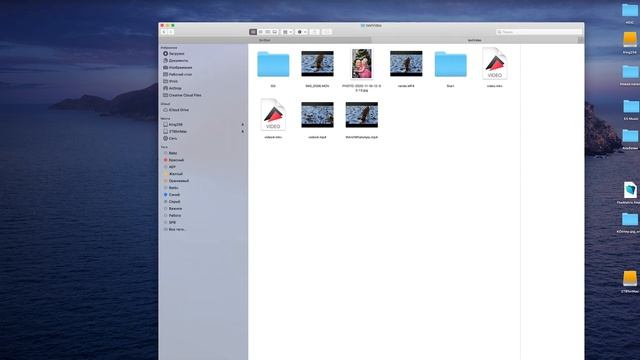Select the PHOTO-2020 jpg image thumbnail
This screenshot has height=360, width=640.
pos(362,64)
